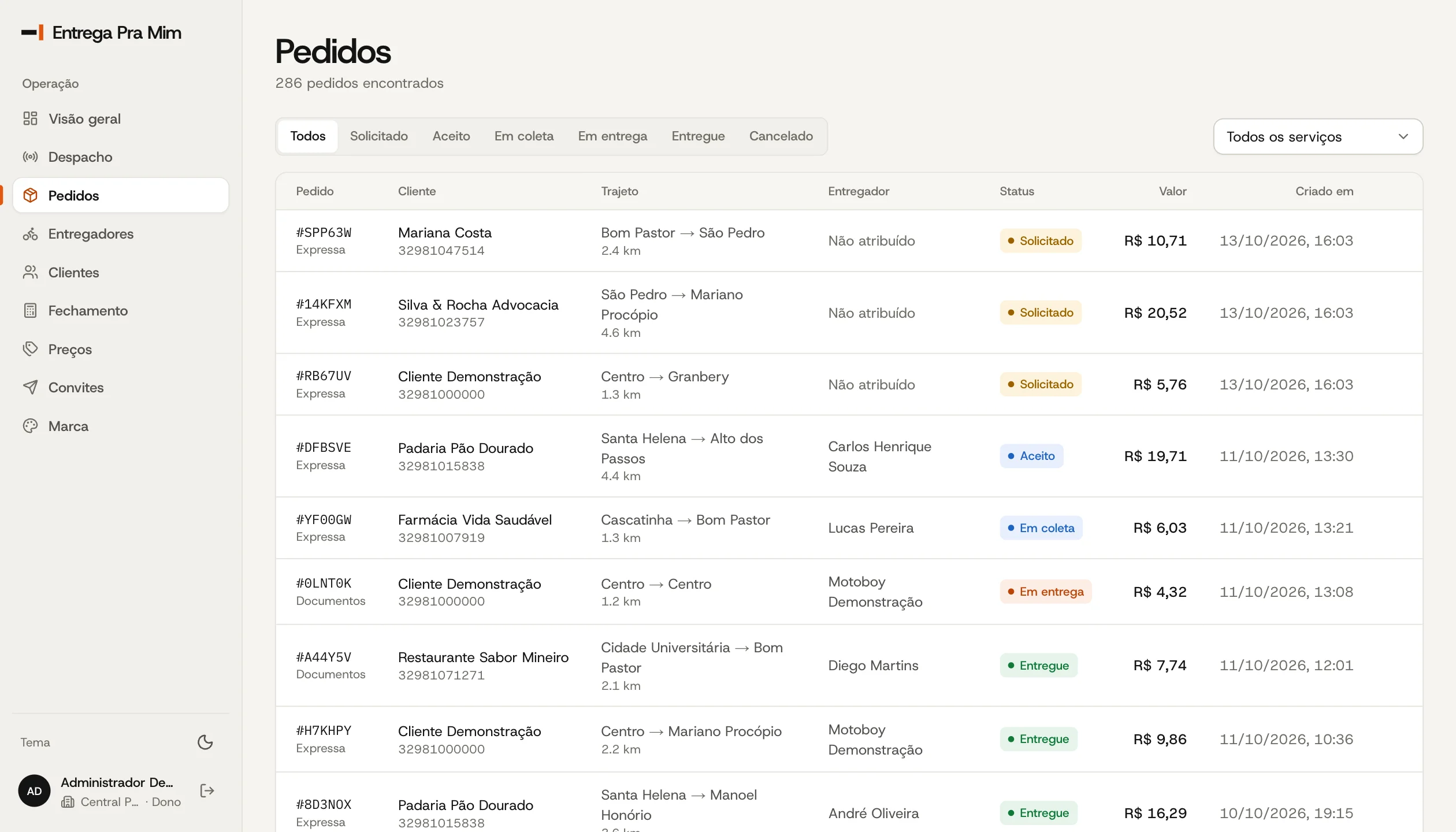Click courier Diego Martins
Image resolution: width=1456 pixels, height=832 pixels.
(873, 665)
